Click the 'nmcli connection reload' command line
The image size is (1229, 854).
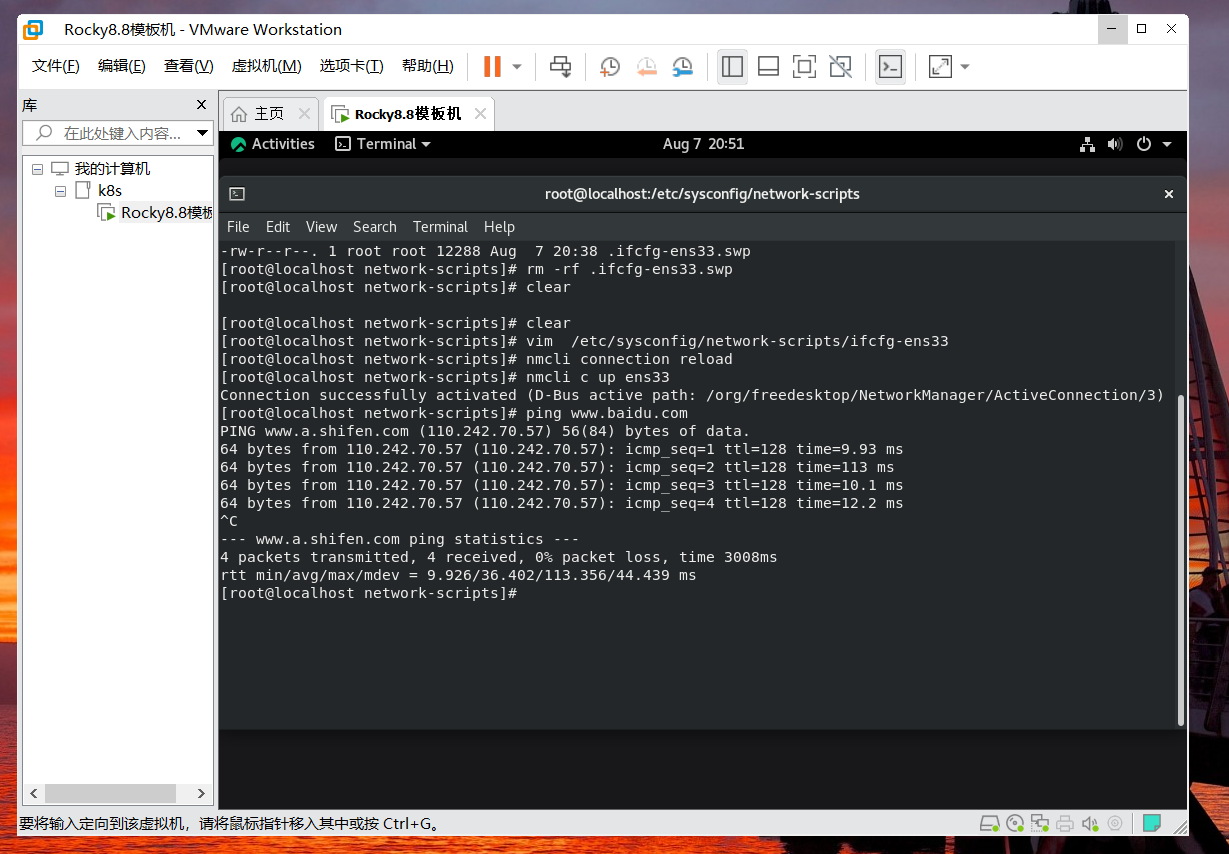[476, 359]
